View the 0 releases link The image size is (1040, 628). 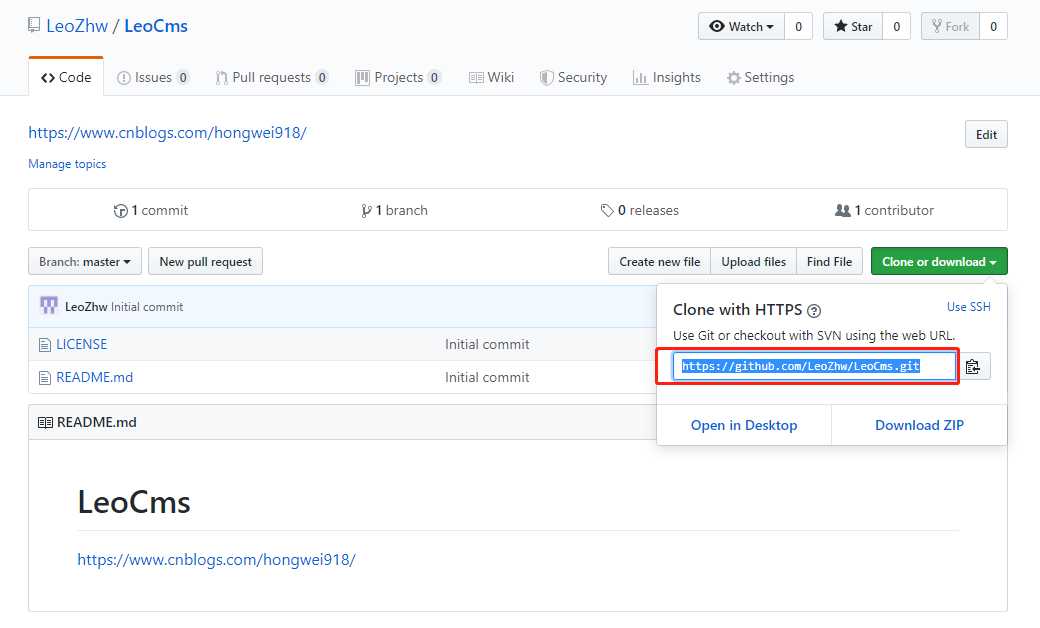[x=639, y=210]
